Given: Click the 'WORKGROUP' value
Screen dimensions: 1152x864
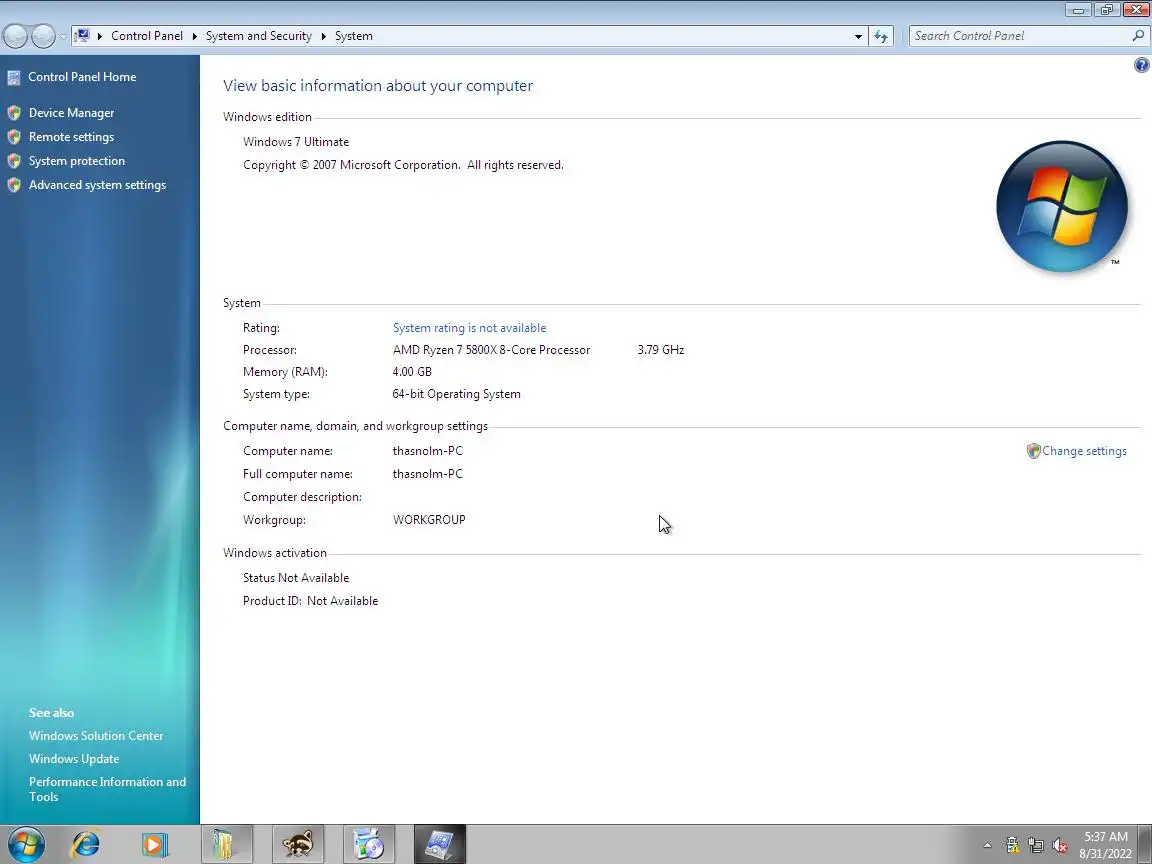Looking at the screenshot, I should [429, 519].
